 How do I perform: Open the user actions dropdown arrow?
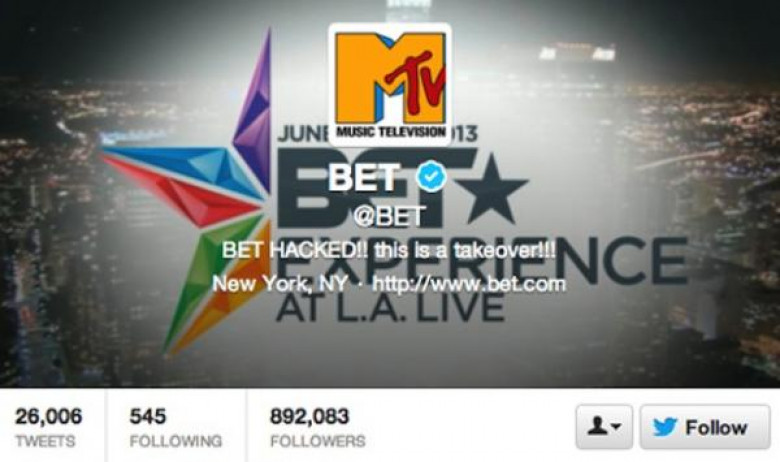(x=615, y=427)
